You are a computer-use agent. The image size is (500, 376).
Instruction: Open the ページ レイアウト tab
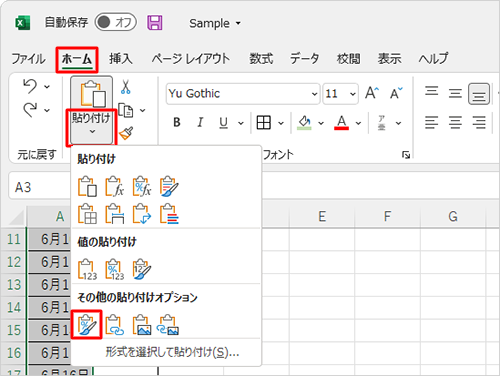[x=191, y=59]
